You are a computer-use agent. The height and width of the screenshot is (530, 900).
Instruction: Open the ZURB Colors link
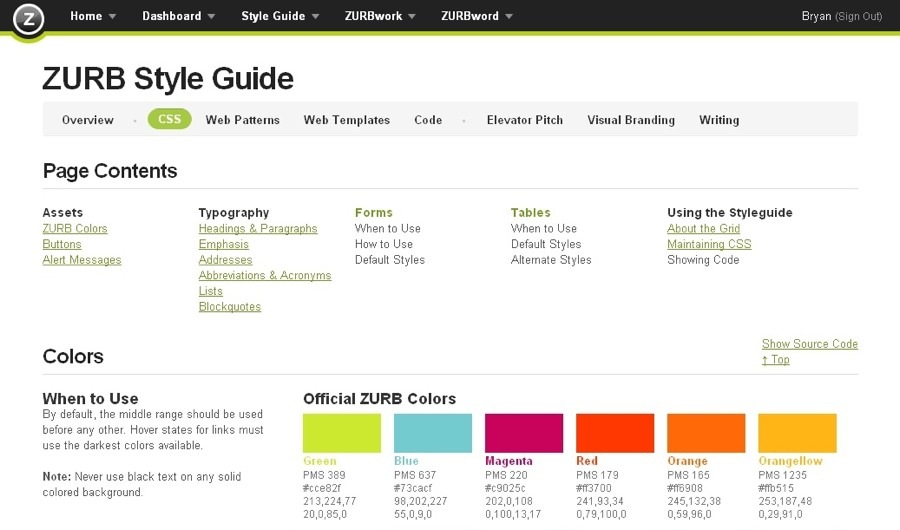coord(75,229)
